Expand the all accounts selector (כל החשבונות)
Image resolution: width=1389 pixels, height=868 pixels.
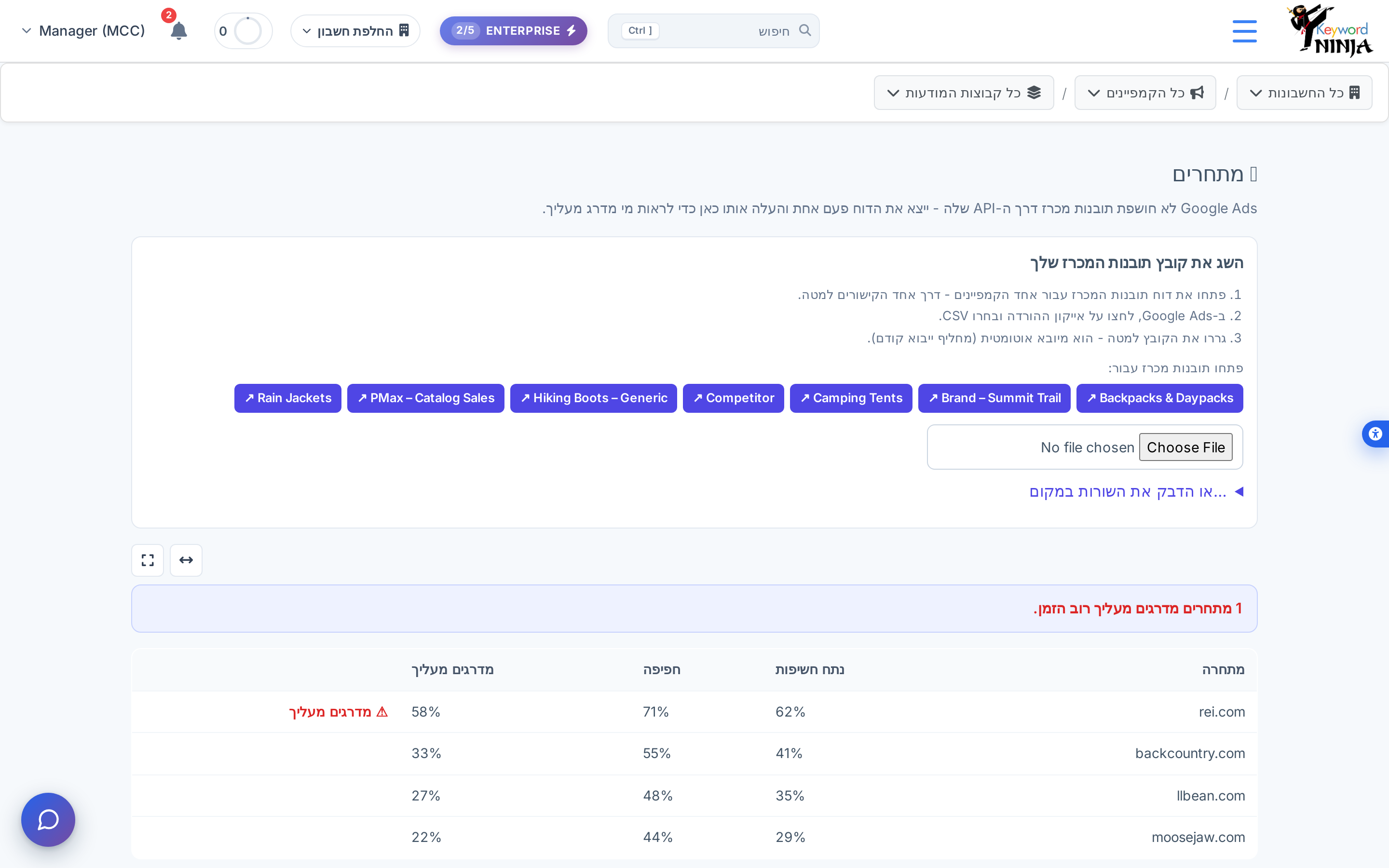[x=1304, y=93]
